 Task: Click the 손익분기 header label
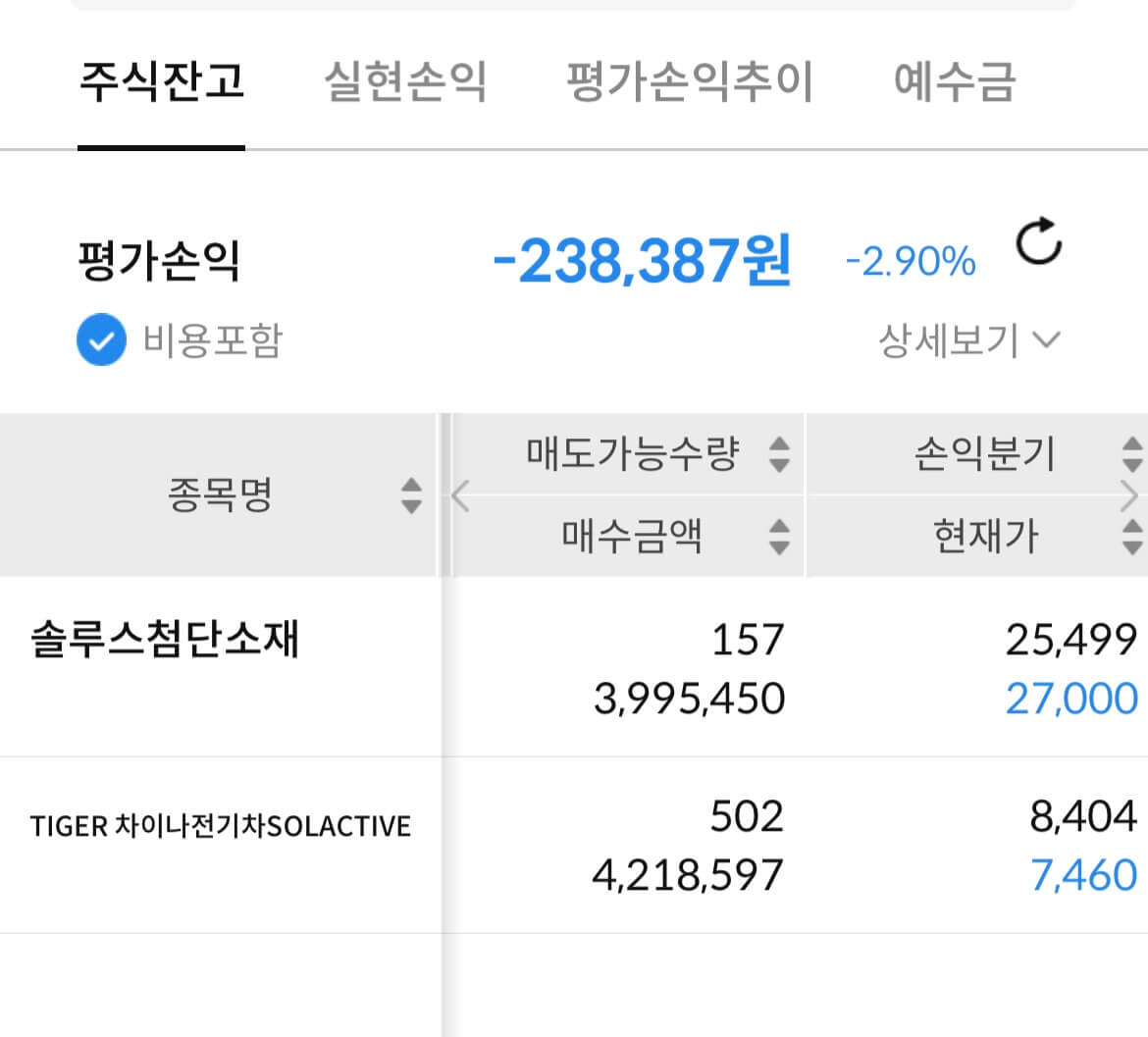[985, 453]
